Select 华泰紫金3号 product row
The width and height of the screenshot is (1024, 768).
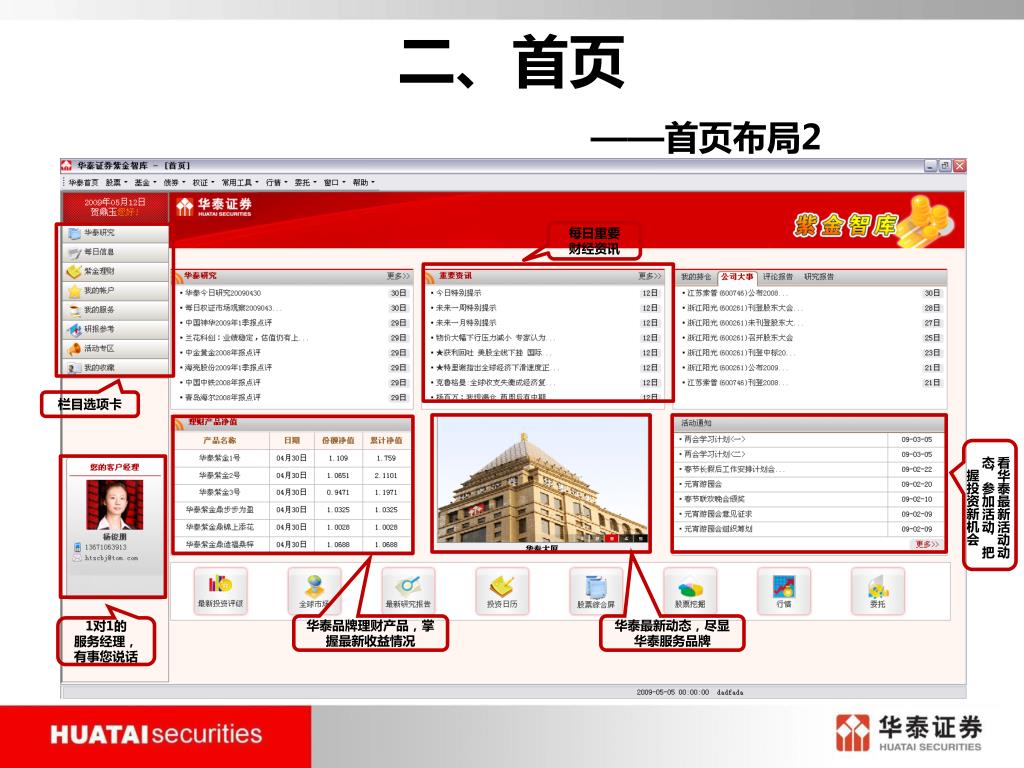[293, 492]
